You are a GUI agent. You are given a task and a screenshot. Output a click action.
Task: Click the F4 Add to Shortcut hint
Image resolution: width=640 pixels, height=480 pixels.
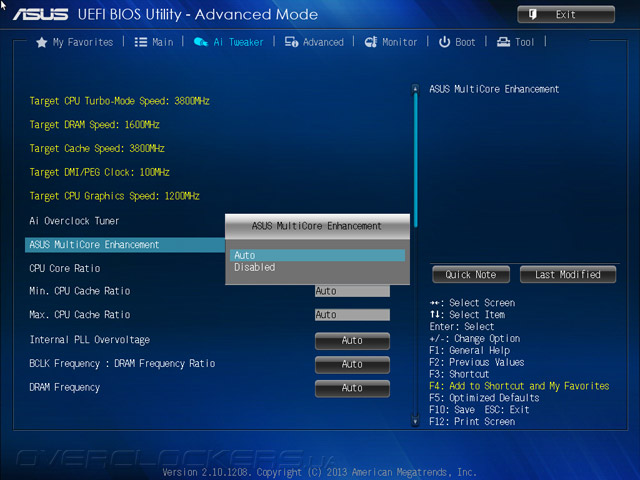pyautogui.click(x=519, y=386)
